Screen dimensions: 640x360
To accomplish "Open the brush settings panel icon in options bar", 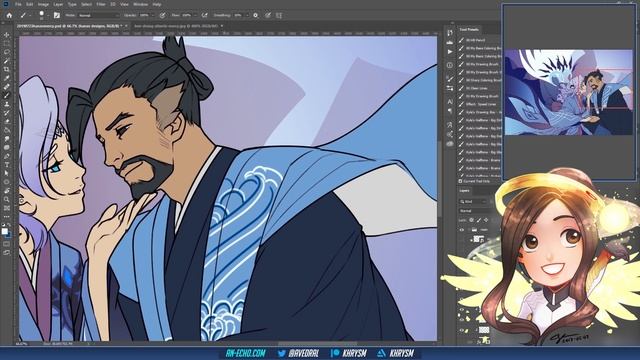I will [57, 15].
